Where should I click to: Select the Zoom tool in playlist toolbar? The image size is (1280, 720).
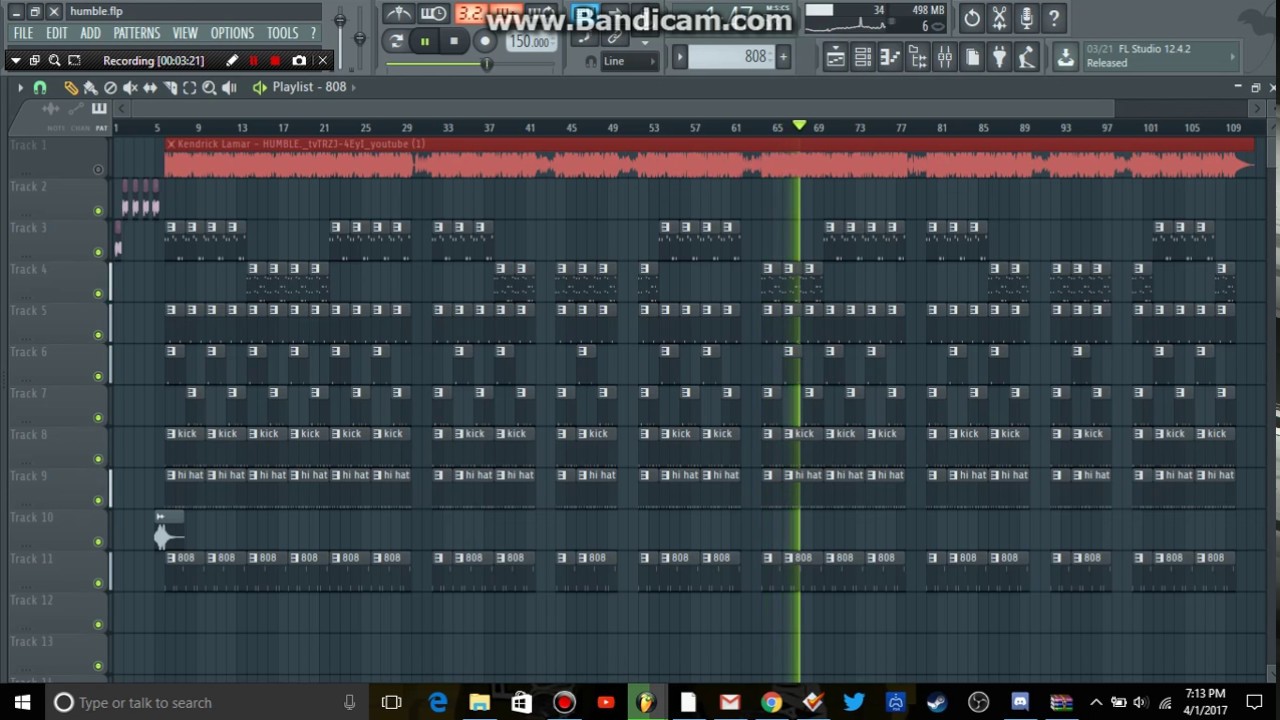209,88
